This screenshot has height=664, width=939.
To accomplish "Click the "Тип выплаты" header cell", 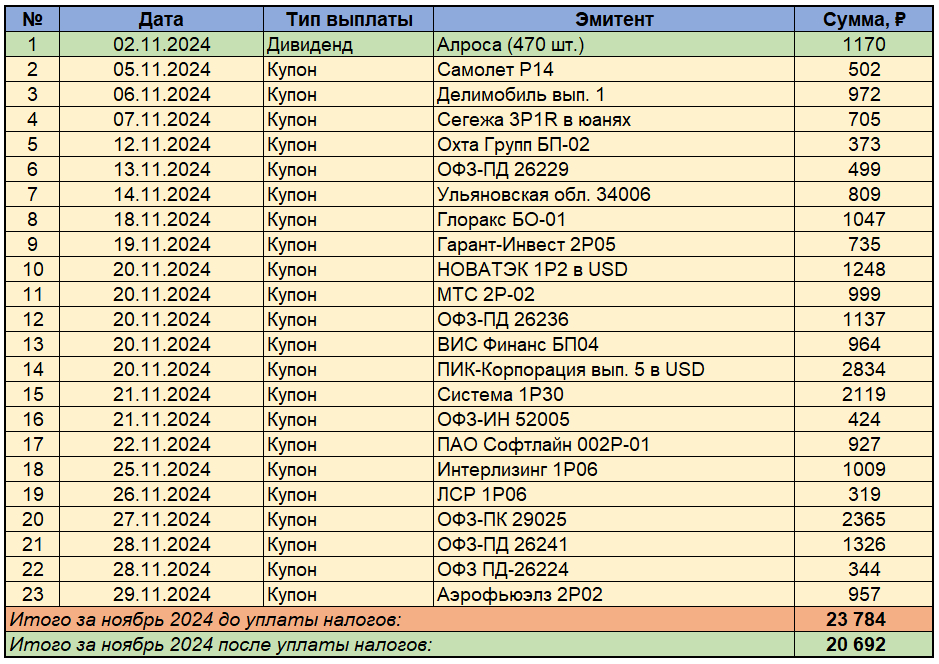I will click(x=348, y=19).
